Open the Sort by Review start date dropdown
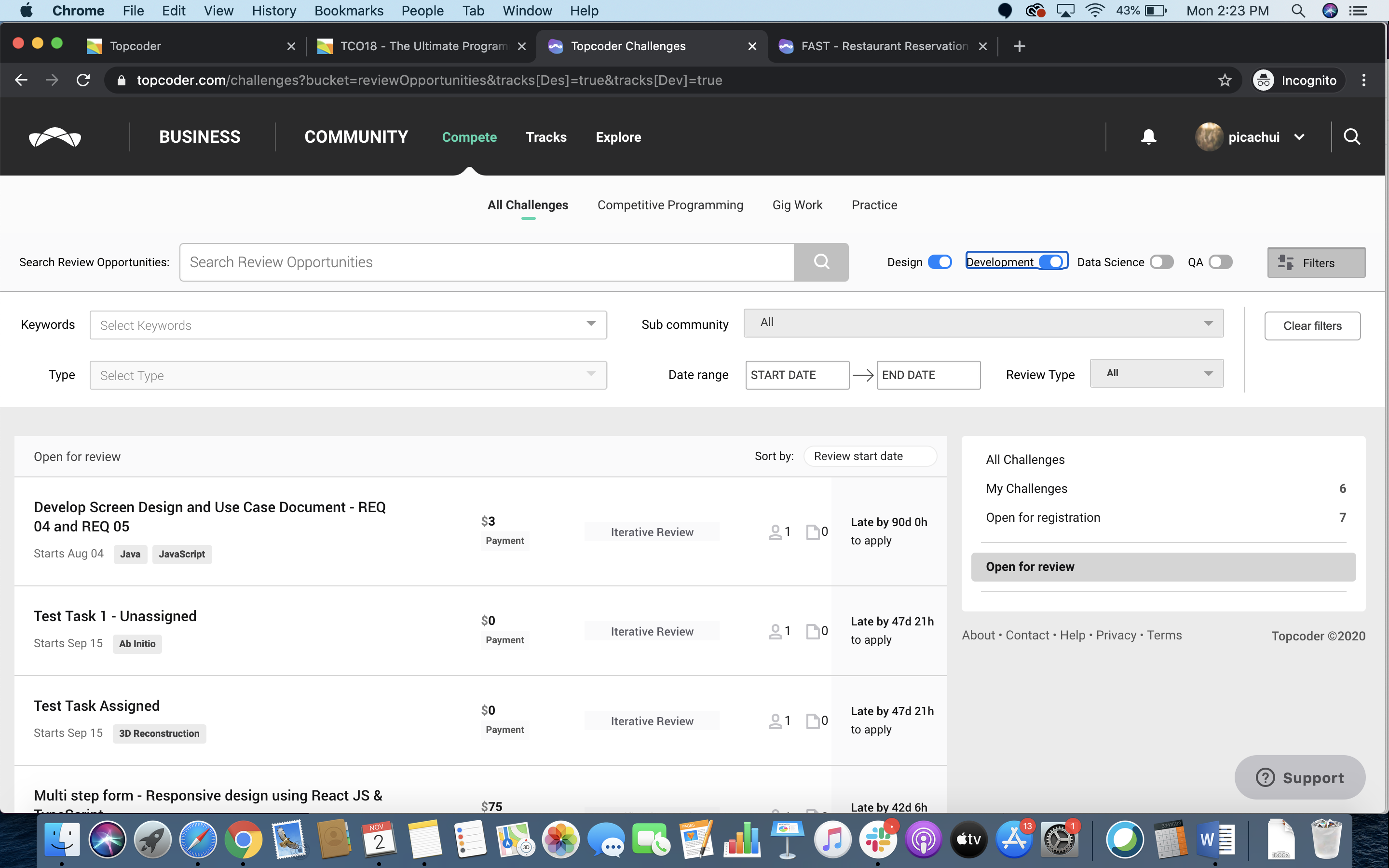The image size is (1389, 868). [x=870, y=456]
